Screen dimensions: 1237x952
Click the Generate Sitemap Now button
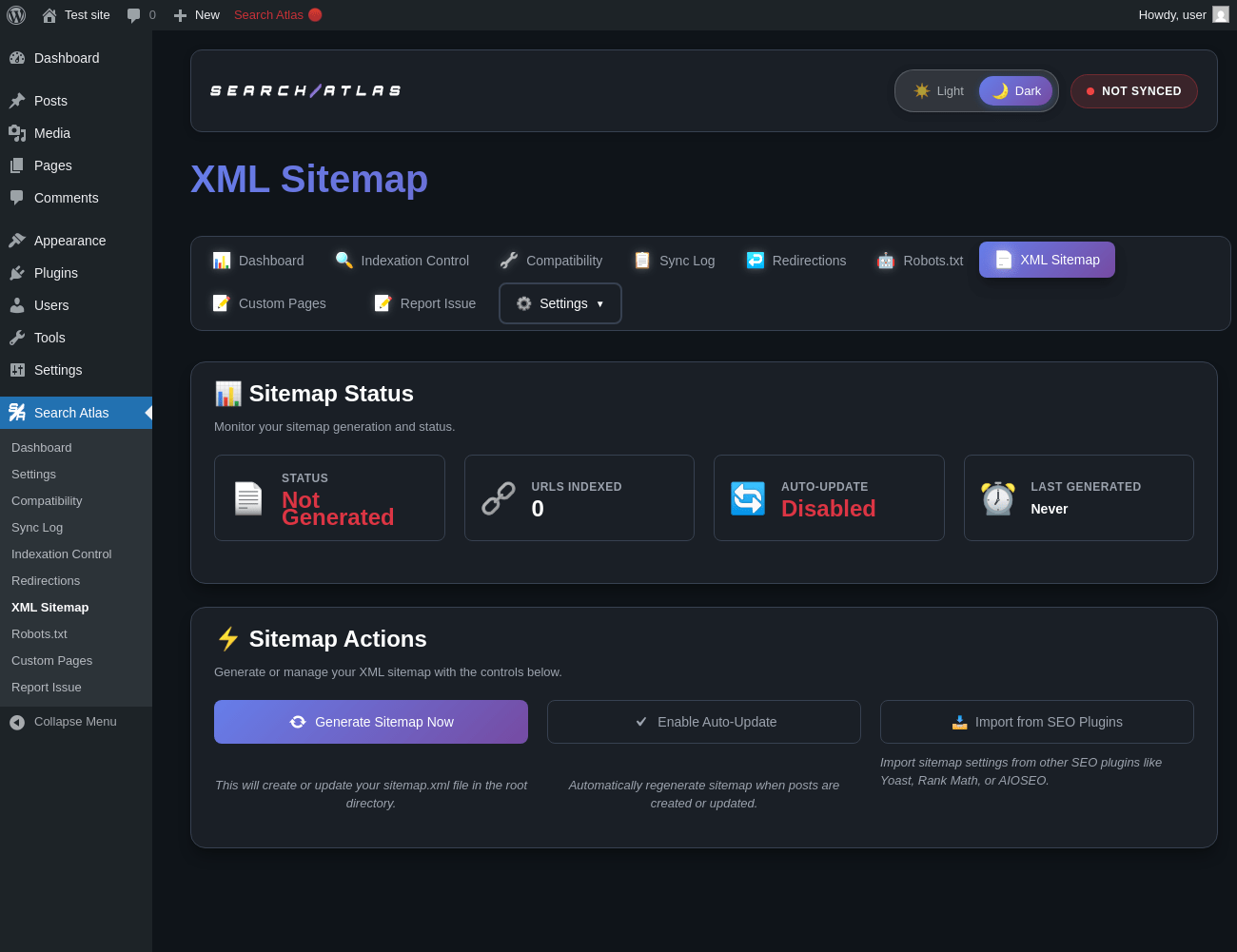(371, 722)
